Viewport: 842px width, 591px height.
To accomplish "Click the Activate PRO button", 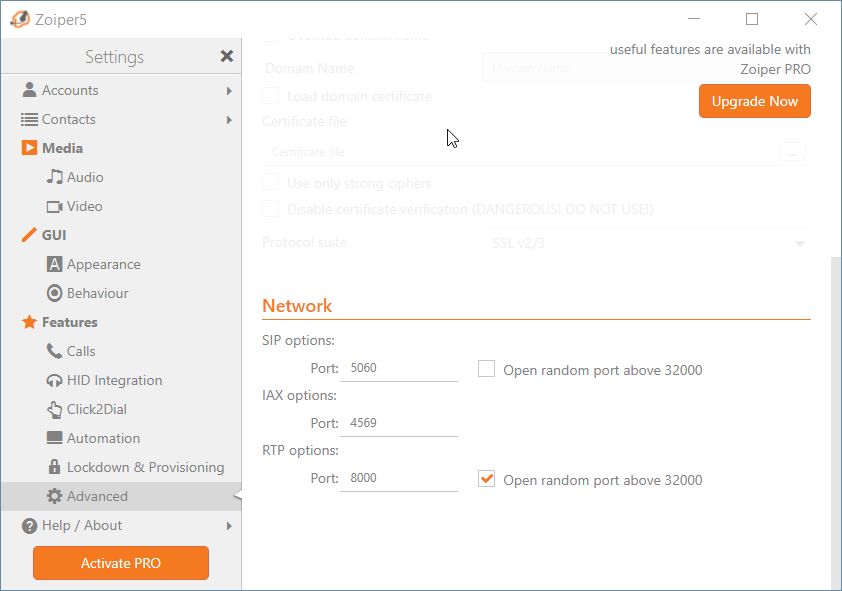I will click(121, 563).
